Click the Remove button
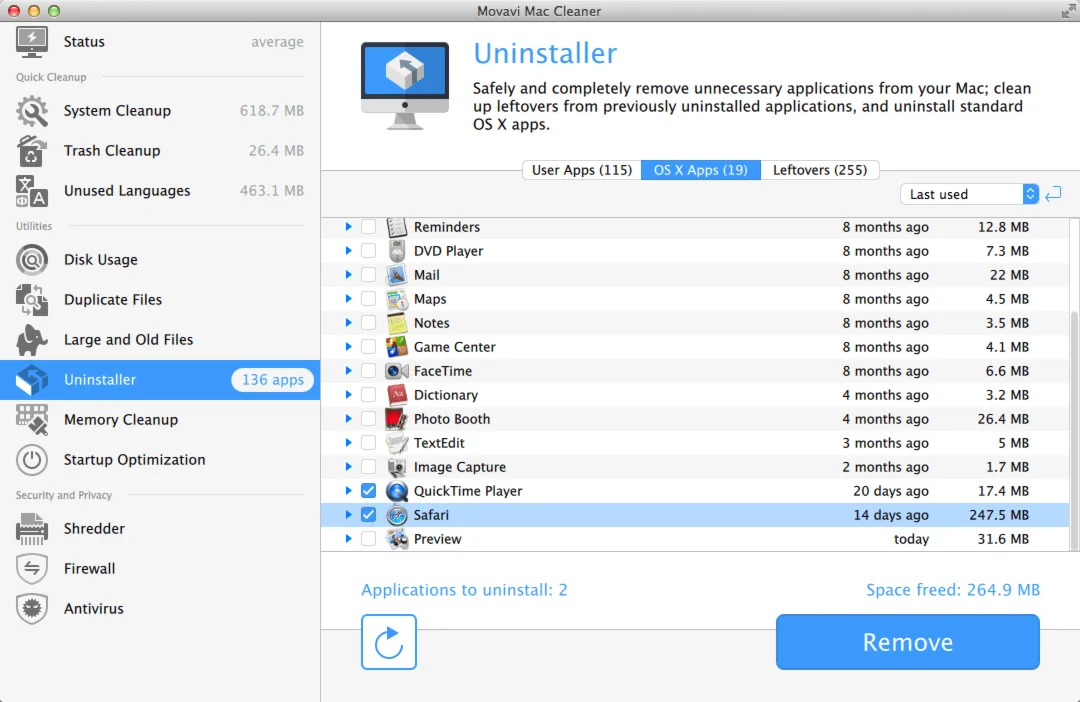 (907, 642)
